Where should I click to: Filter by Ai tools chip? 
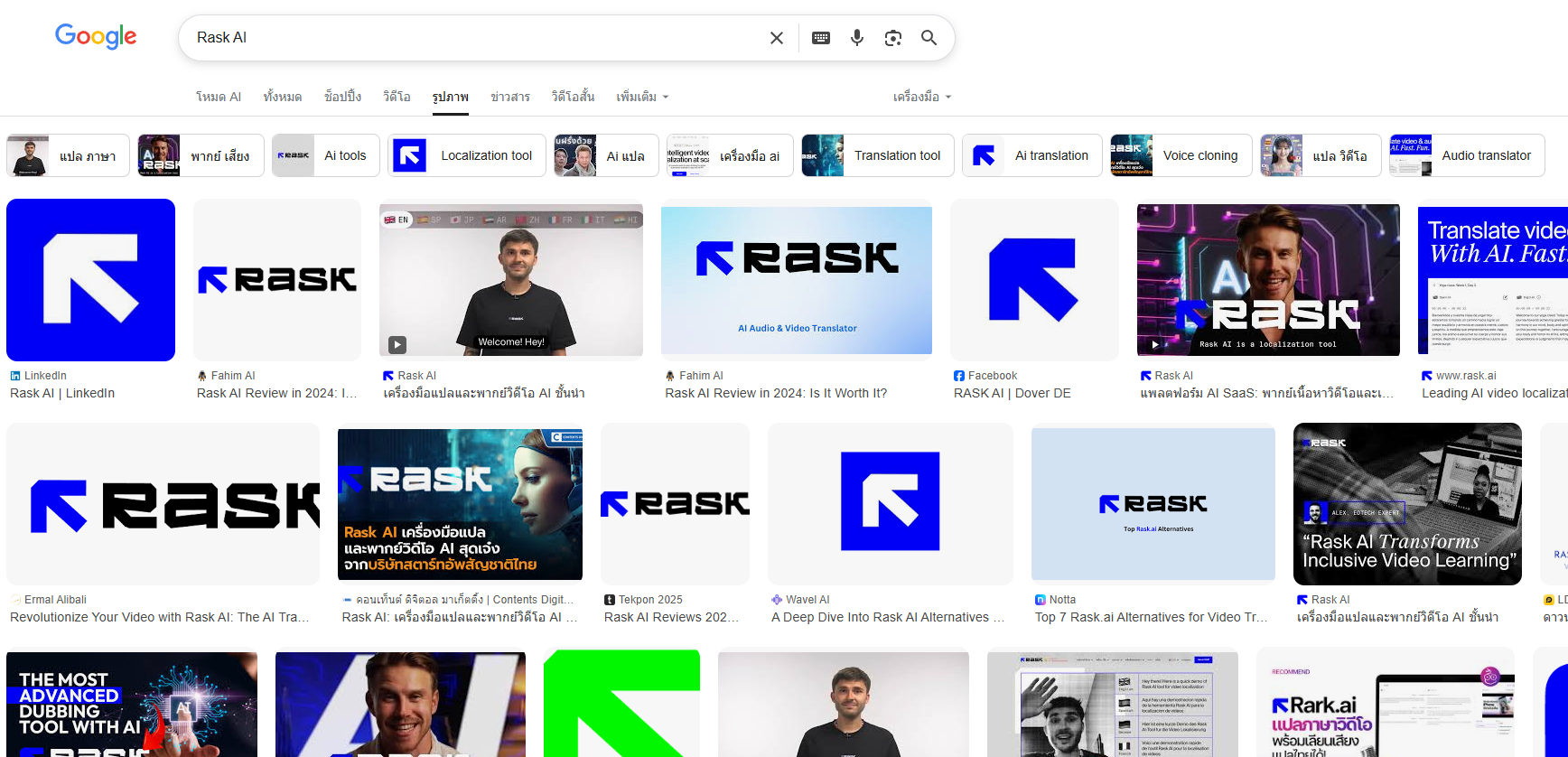click(326, 155)
